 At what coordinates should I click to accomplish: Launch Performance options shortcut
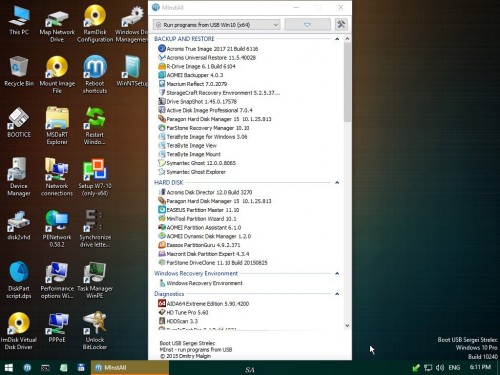[57, 280]
